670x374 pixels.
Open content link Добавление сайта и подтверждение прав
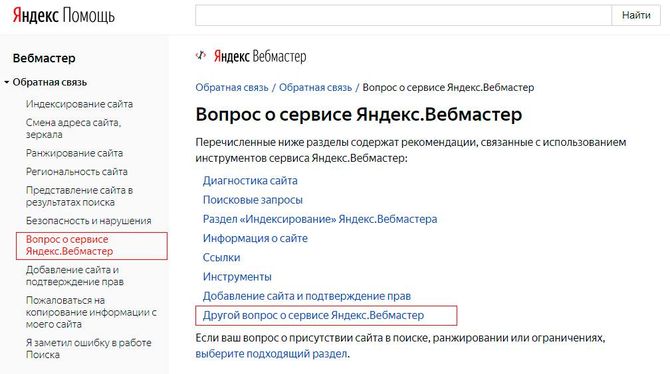click(307, 296)
